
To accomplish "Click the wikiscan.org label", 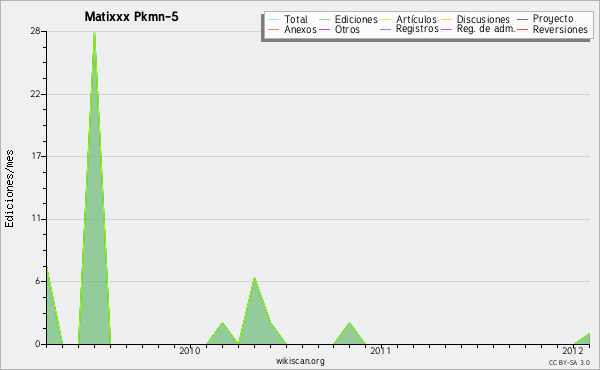I will [300, 361].
